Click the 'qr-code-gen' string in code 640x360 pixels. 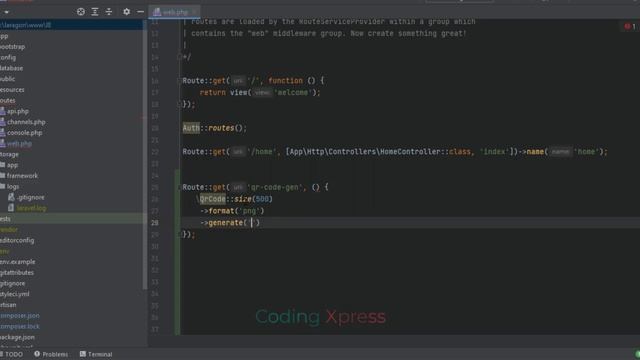pyautogui.click(x=274, y=187)
